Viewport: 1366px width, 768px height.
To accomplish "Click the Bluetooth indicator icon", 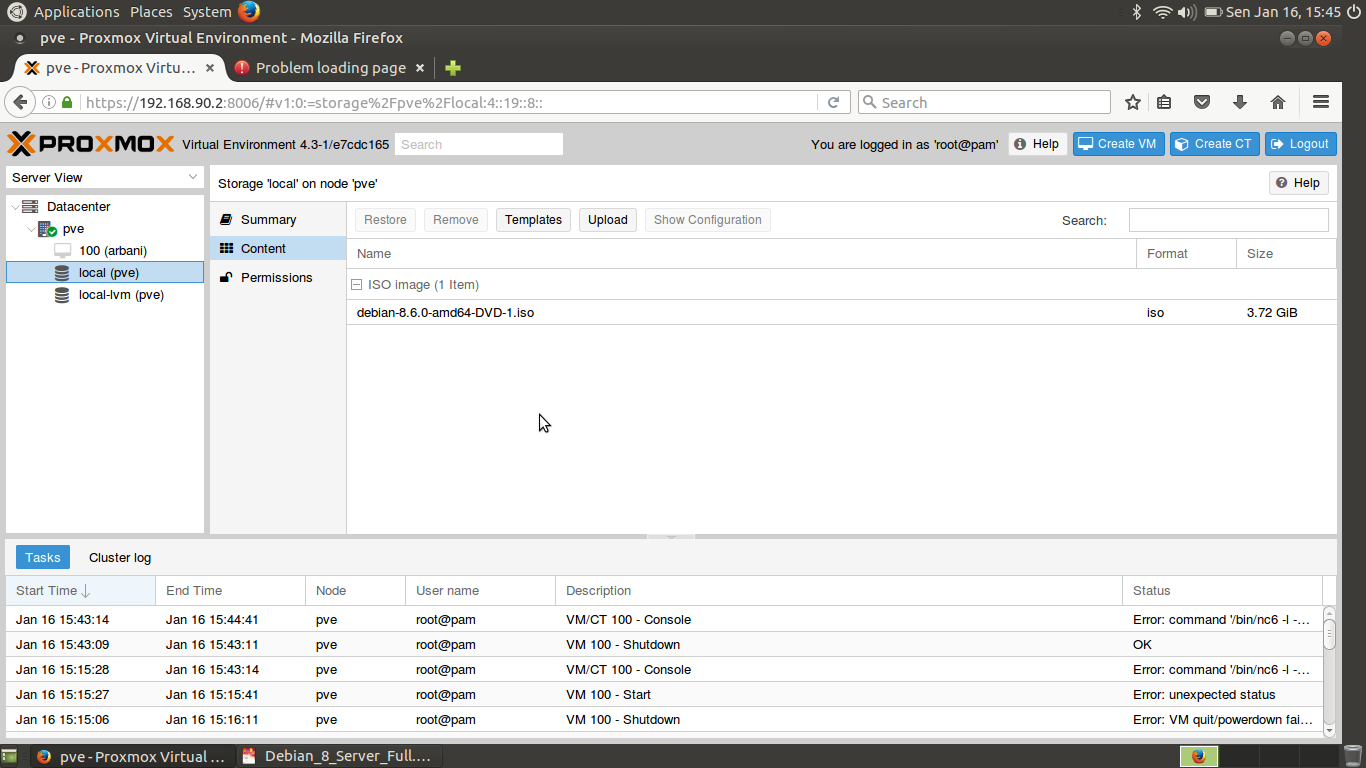I will click(x=1136, y=12).
